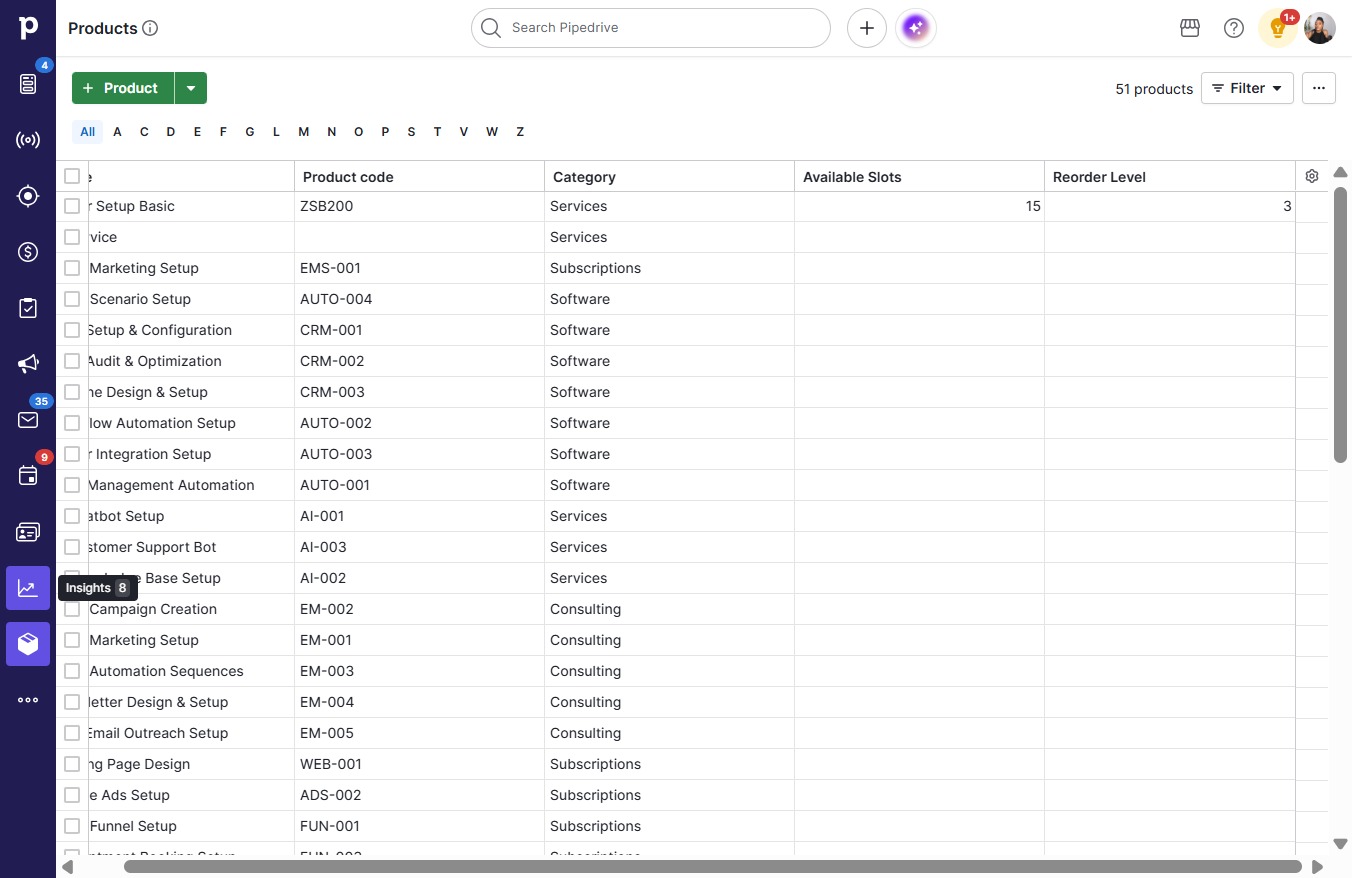Click the scroll left arrow of horizontal scrollbar
1352x878 pixels.
click(x=68, y=867)
